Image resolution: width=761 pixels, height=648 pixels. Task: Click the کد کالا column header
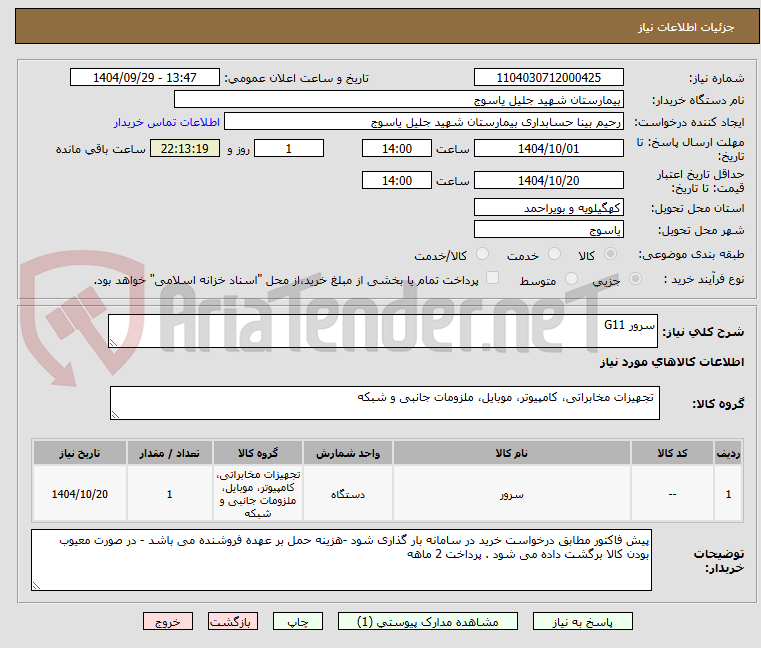[672, 453]
